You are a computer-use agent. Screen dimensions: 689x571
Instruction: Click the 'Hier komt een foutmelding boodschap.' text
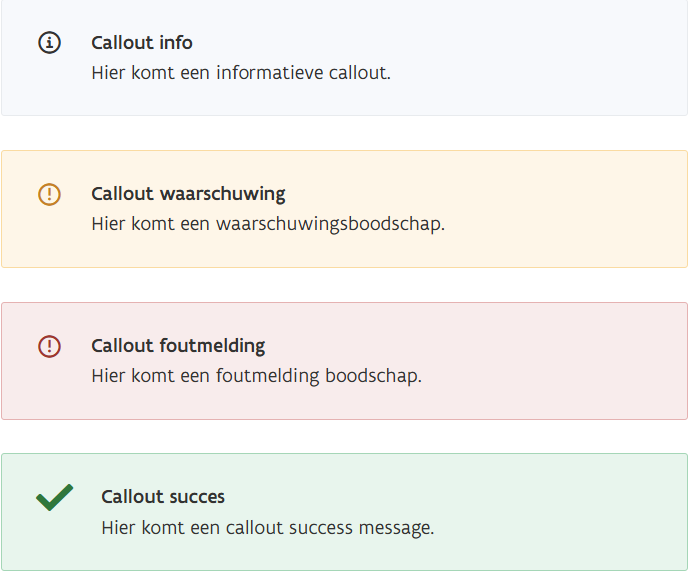point(256,377)
